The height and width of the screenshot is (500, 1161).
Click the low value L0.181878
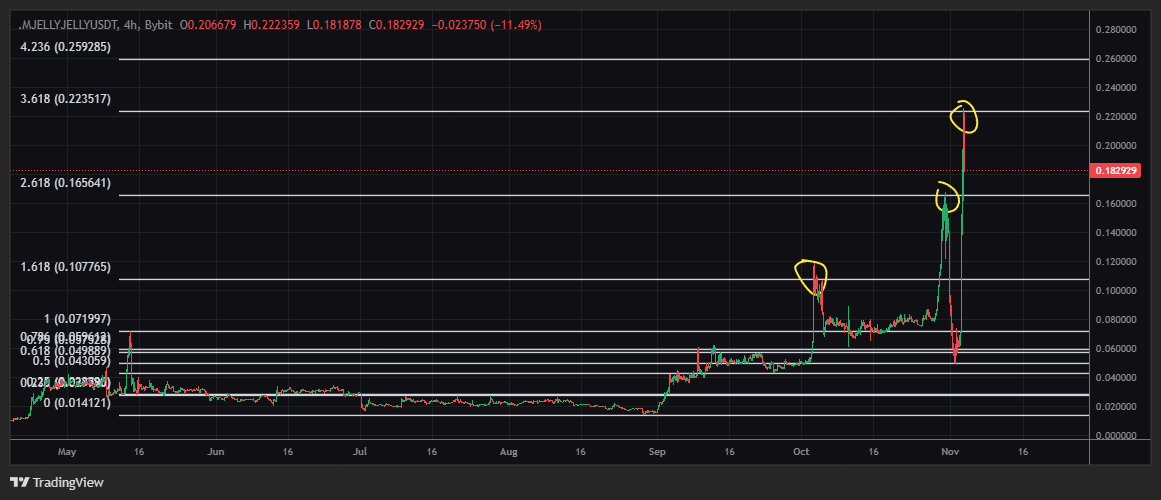click(x=336, y=25)
